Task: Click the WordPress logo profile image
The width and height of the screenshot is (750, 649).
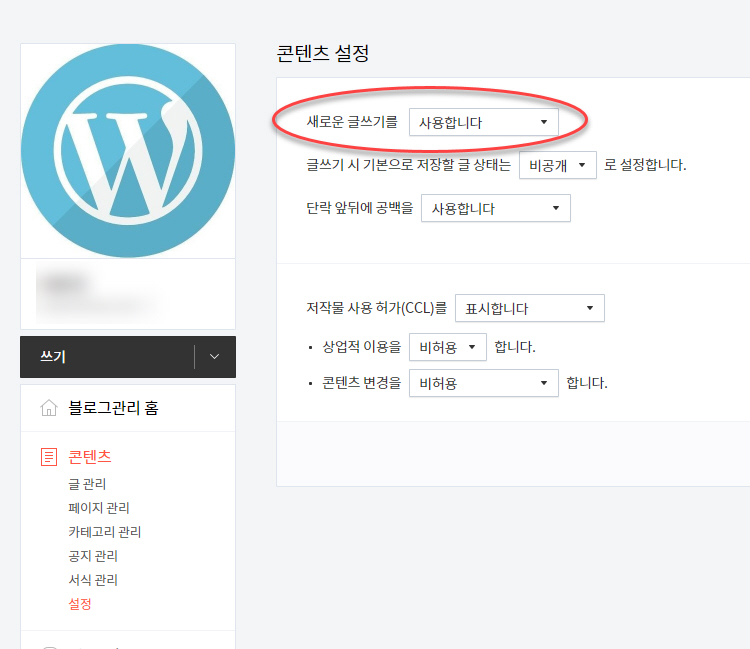Action: point(128,151)
